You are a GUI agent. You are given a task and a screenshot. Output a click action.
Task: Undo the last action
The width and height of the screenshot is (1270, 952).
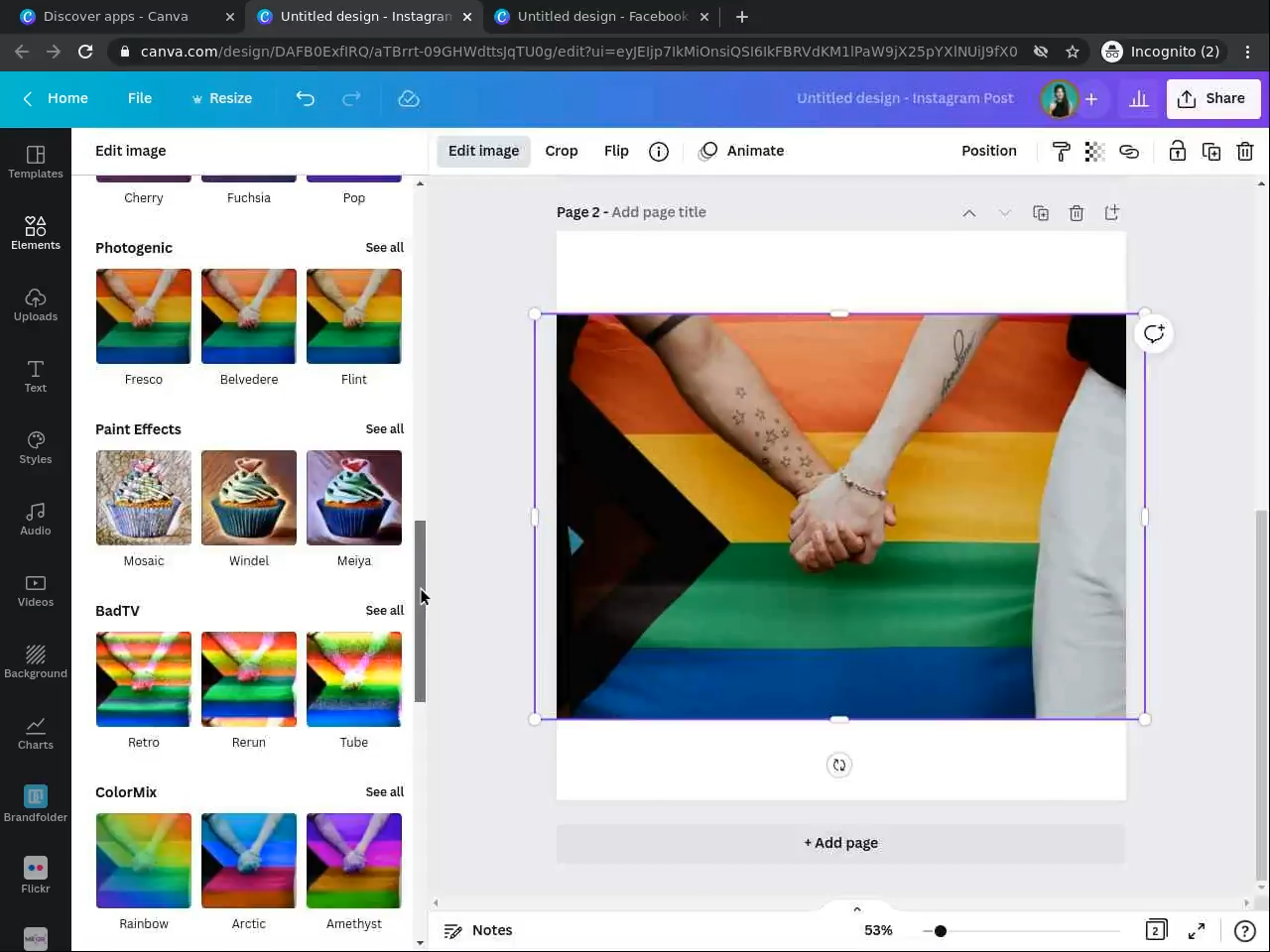pyautogui.click(x=306, y=98)
